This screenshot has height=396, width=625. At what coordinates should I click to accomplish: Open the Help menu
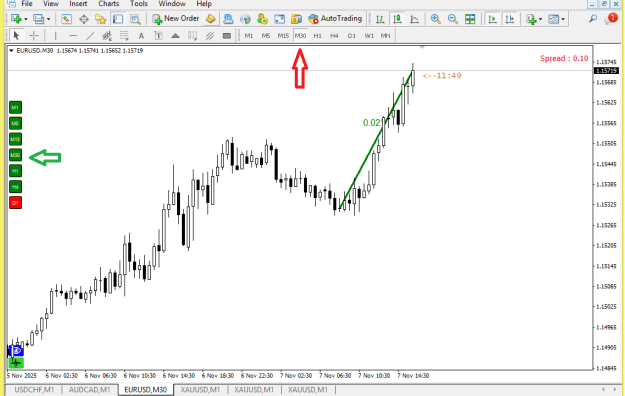[x=204, y=4]
